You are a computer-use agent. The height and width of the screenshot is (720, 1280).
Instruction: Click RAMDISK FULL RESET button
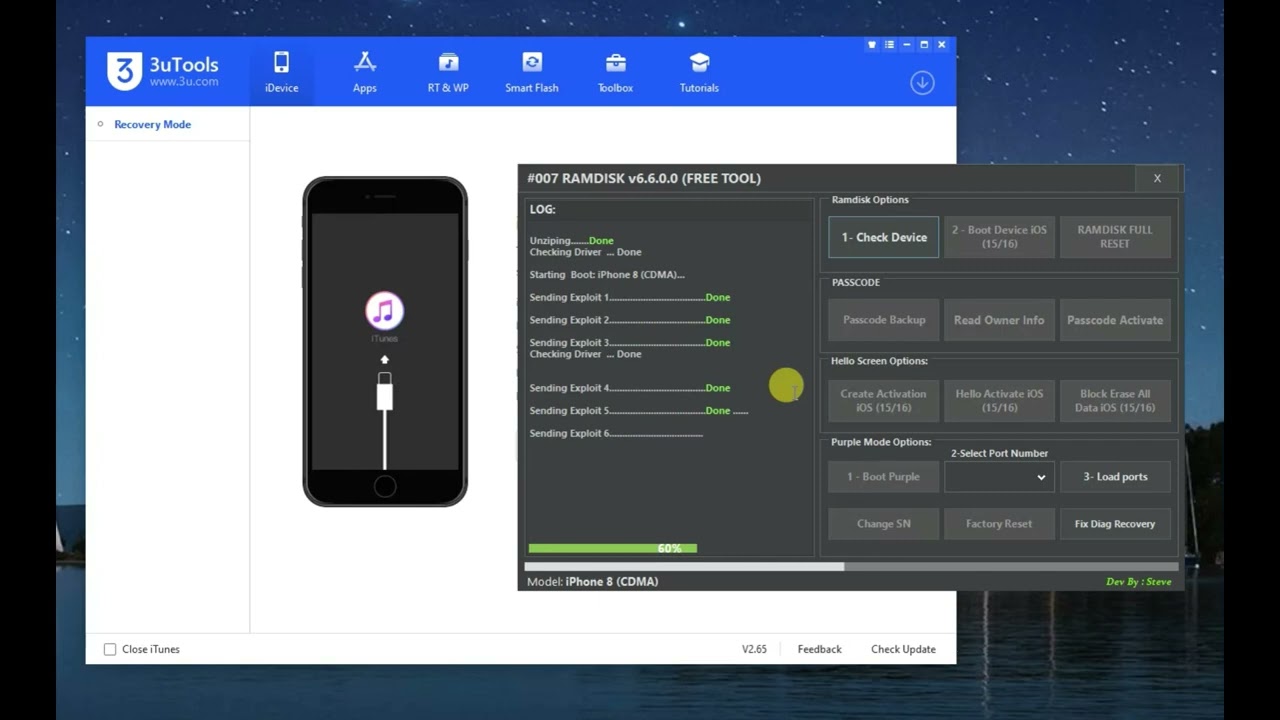pos(1115,237)
